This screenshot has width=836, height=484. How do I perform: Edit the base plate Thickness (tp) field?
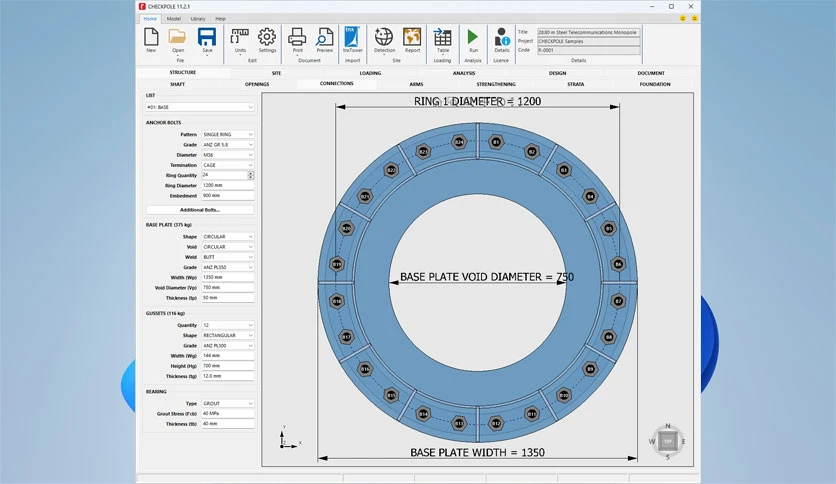tap(228, 298)
